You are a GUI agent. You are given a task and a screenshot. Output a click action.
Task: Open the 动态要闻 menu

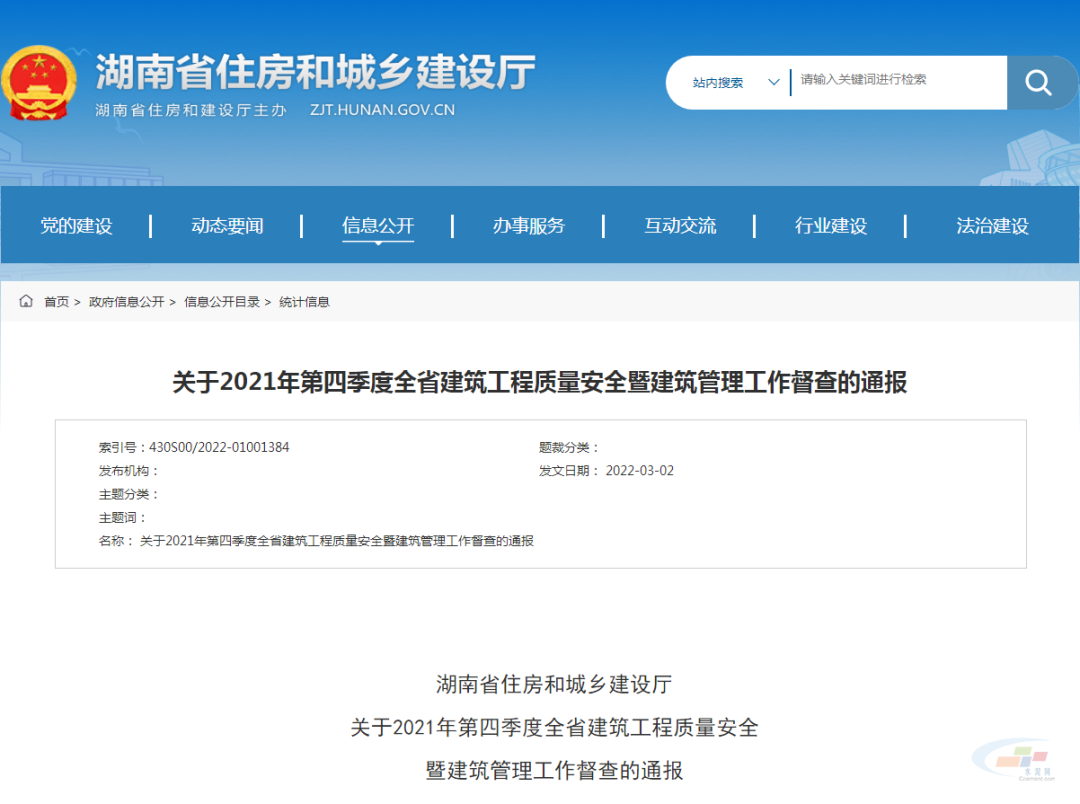pyautogui.click(x=227, y=225)
